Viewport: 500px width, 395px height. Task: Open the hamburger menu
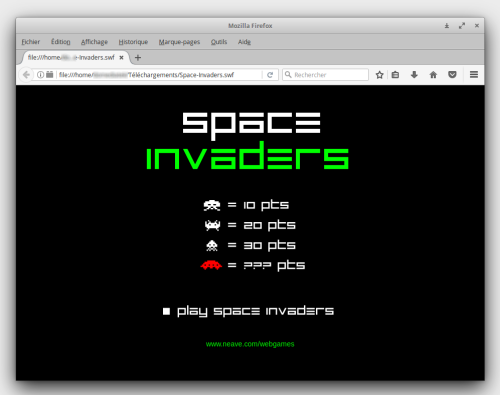474,75
